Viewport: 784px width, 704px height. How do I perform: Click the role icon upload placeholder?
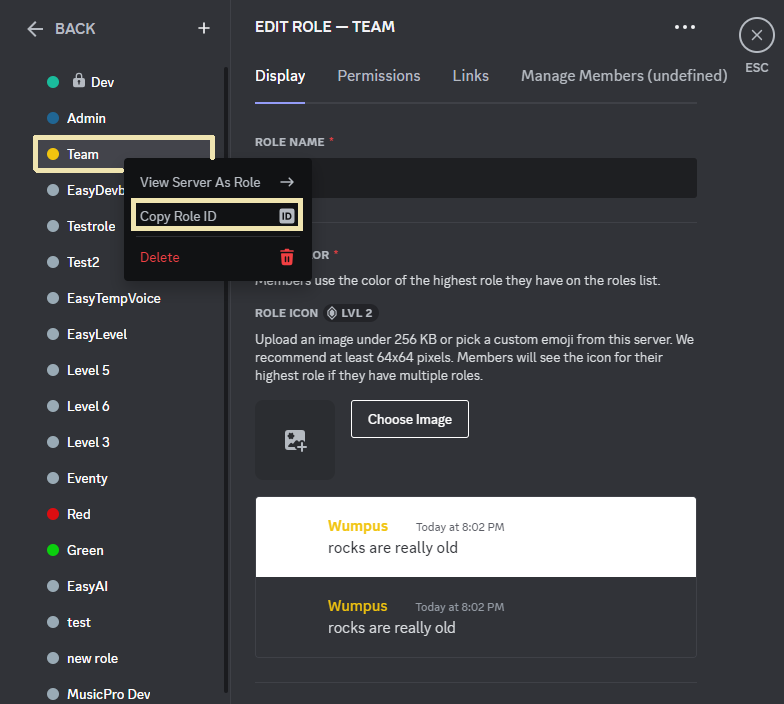coord(295,440)
